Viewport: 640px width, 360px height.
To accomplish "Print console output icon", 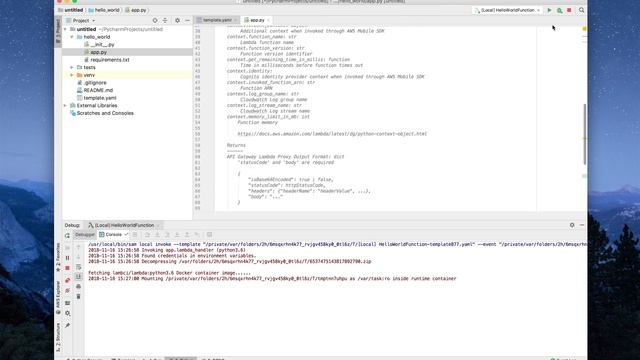I will [x=78, y=287].
